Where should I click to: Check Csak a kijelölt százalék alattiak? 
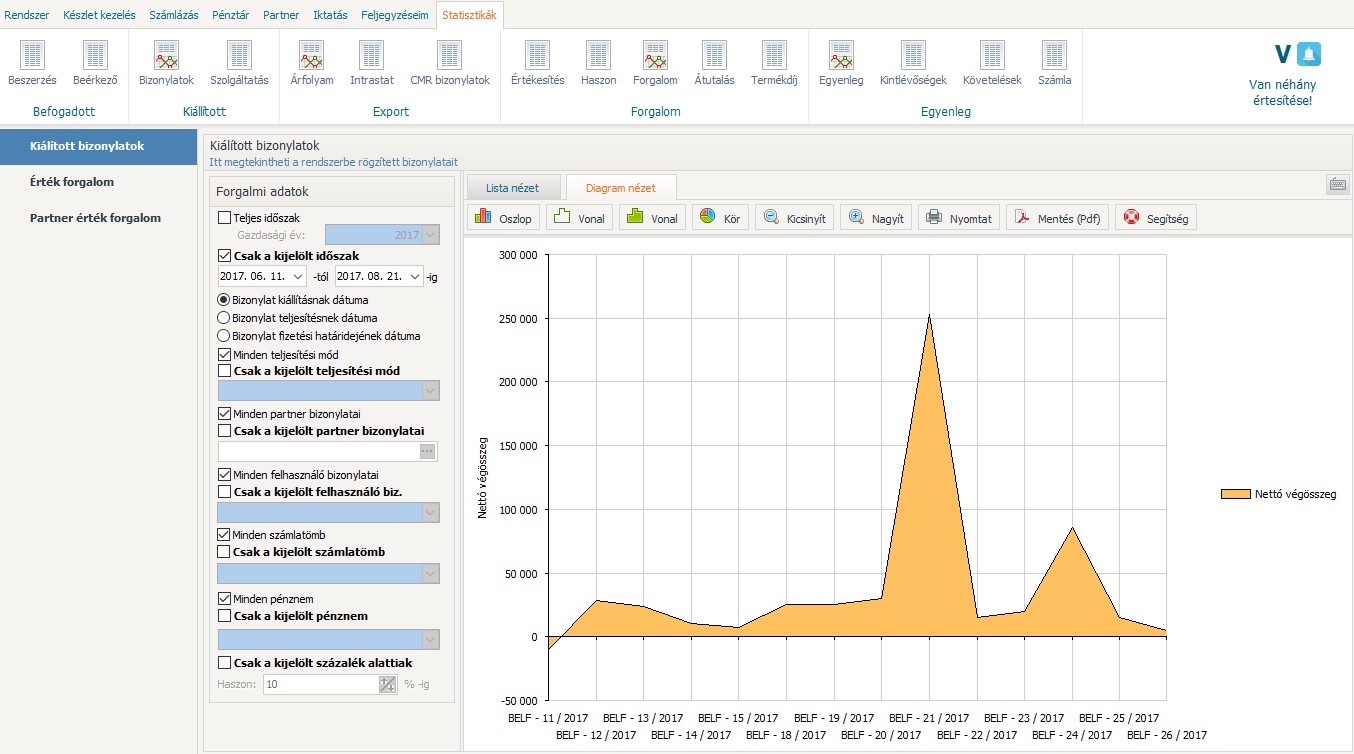point(224,662)
